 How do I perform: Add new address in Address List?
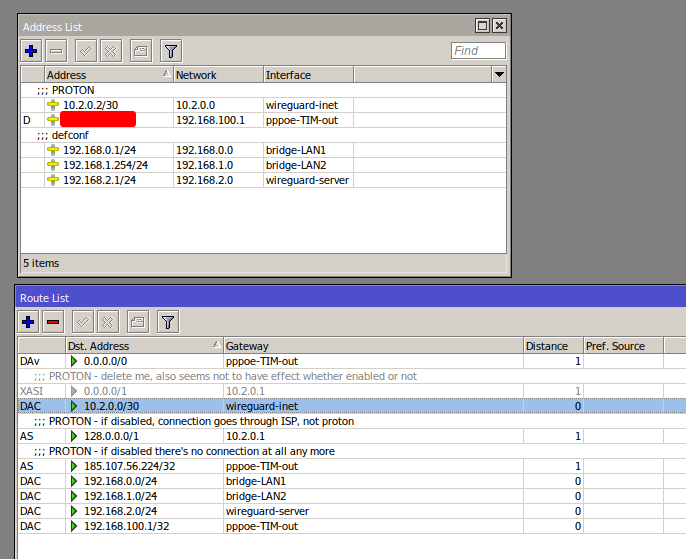tap(31, 51)
